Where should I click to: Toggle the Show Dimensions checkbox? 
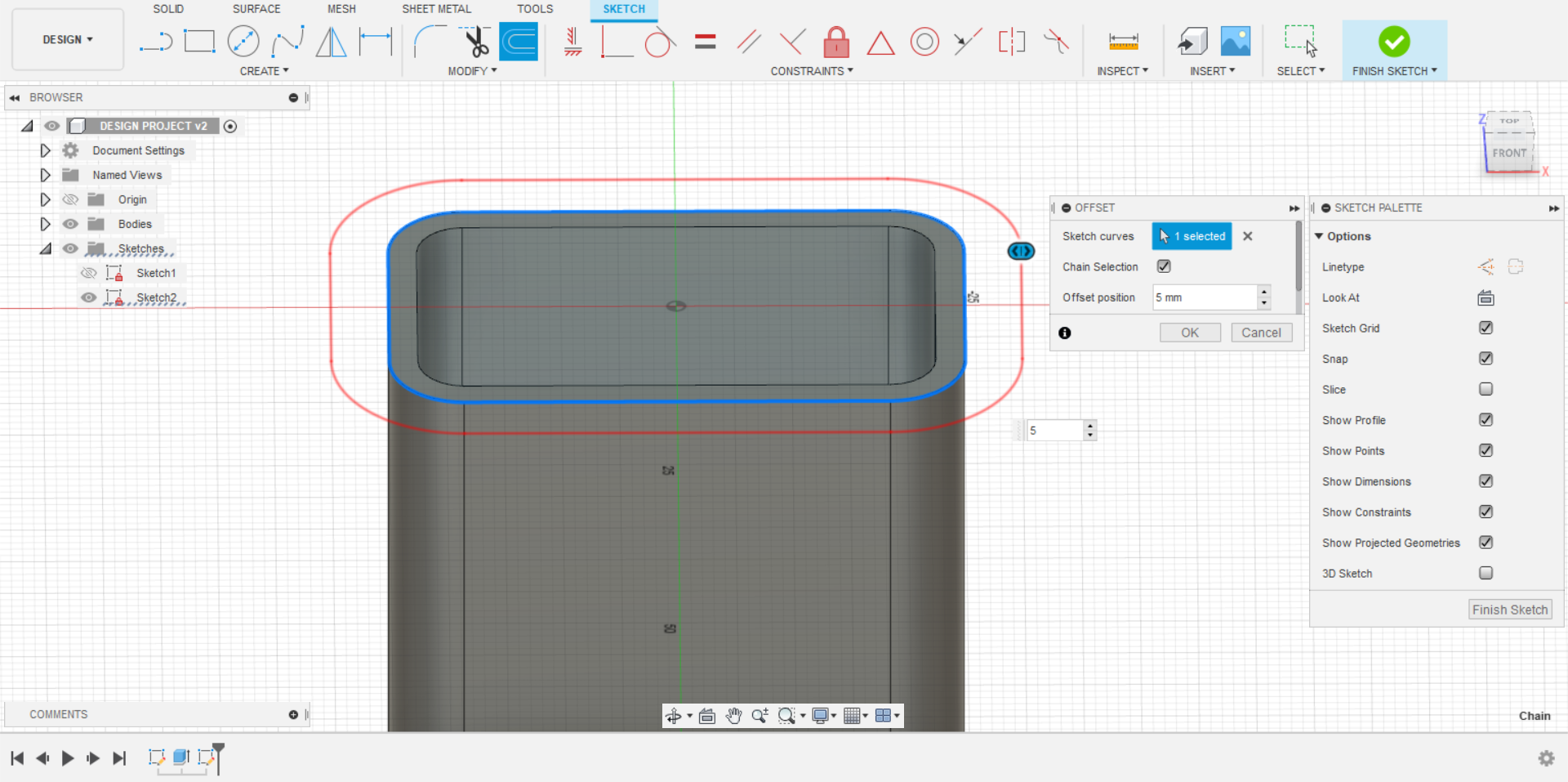click(x=1486, y=481)
